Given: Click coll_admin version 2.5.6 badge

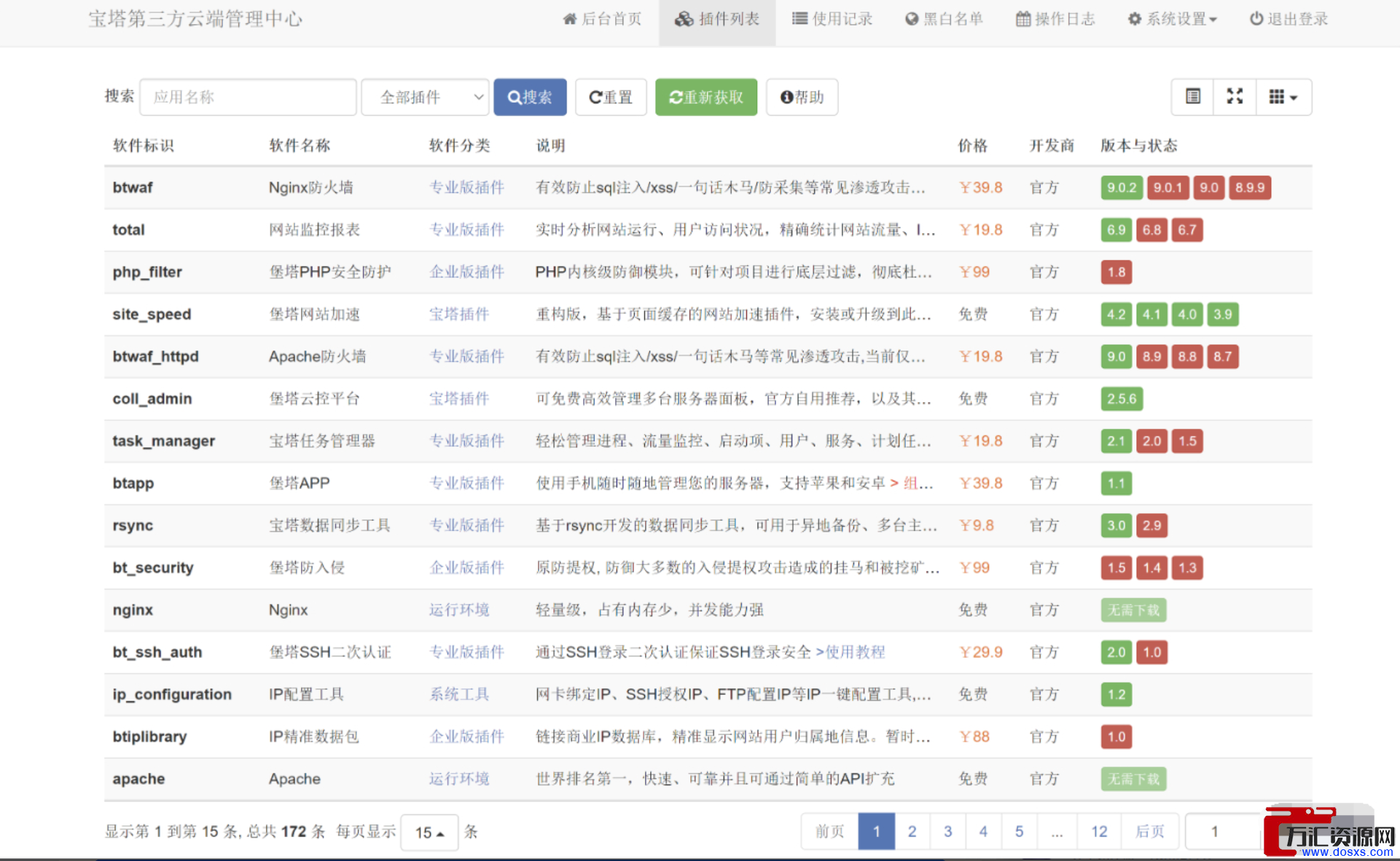Looking at the screenshot, I should point(1122,399).
